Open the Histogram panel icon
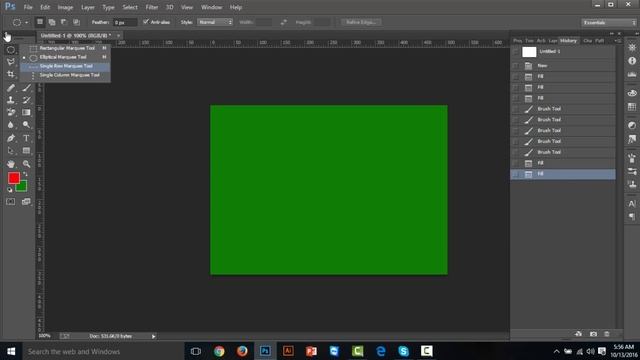640x360 pixels. (x=632, y=74)
